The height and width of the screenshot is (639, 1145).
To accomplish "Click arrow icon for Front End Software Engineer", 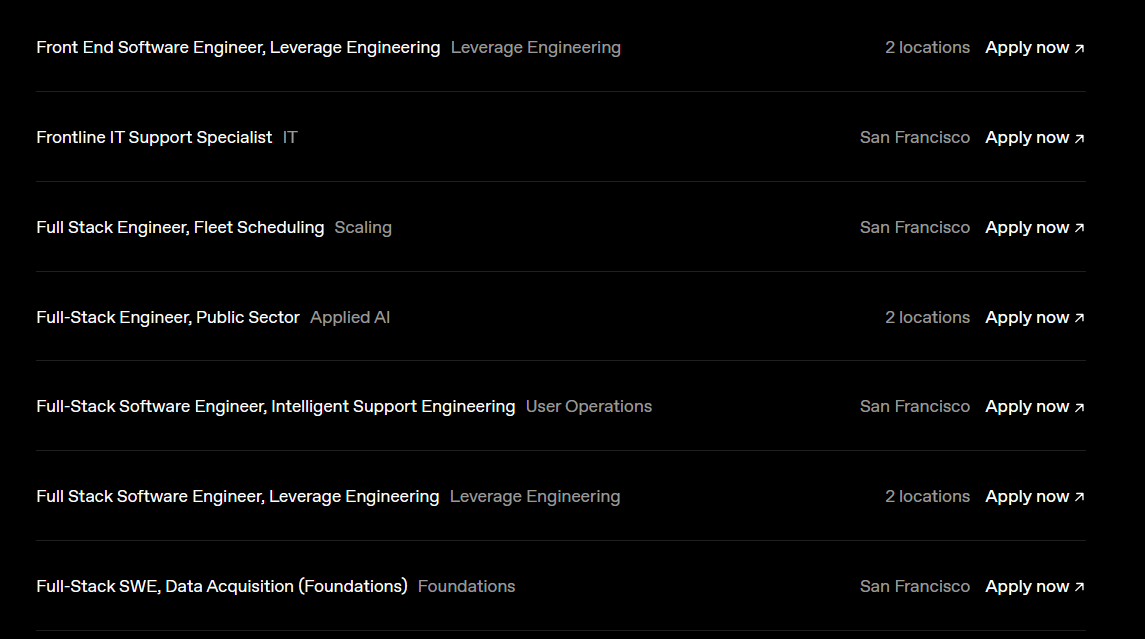I will tap(1079, 49).
